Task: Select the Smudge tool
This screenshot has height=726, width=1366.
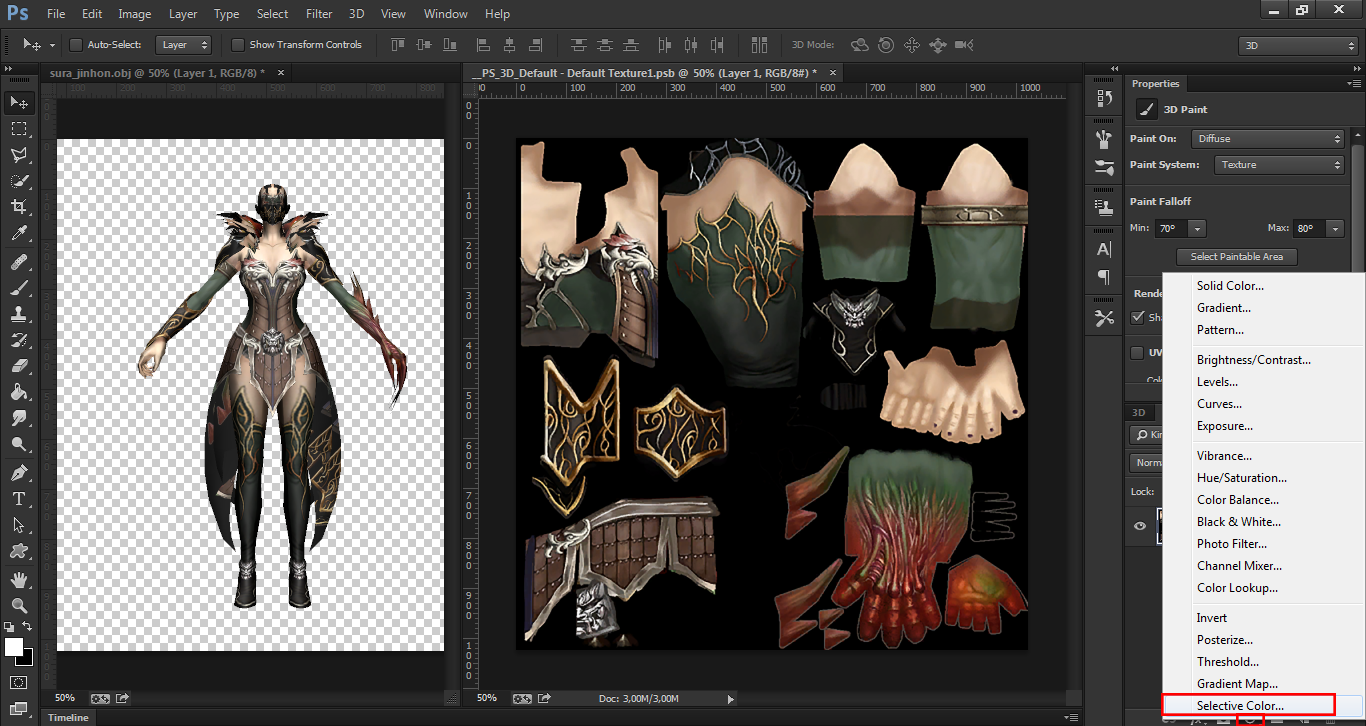Action: (x=19, y=419)
